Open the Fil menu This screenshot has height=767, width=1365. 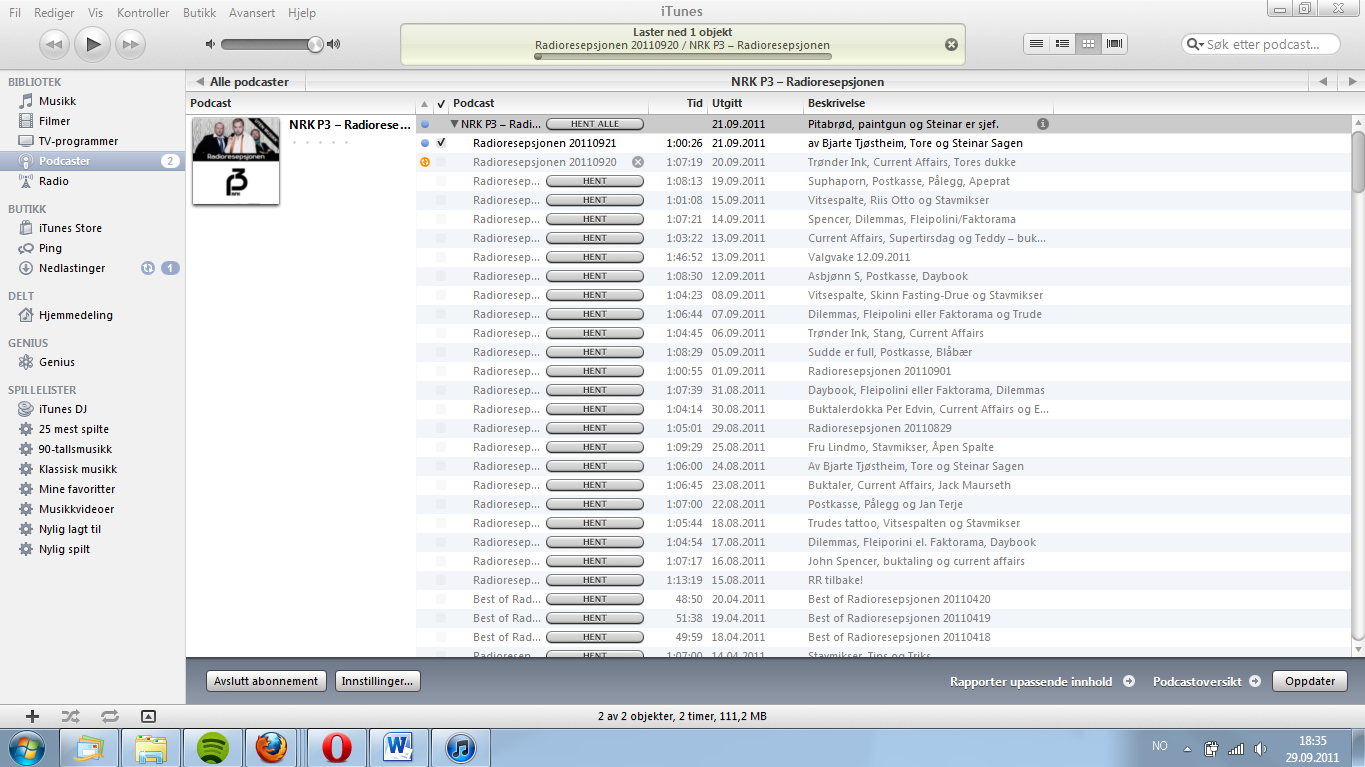(15, 13)
